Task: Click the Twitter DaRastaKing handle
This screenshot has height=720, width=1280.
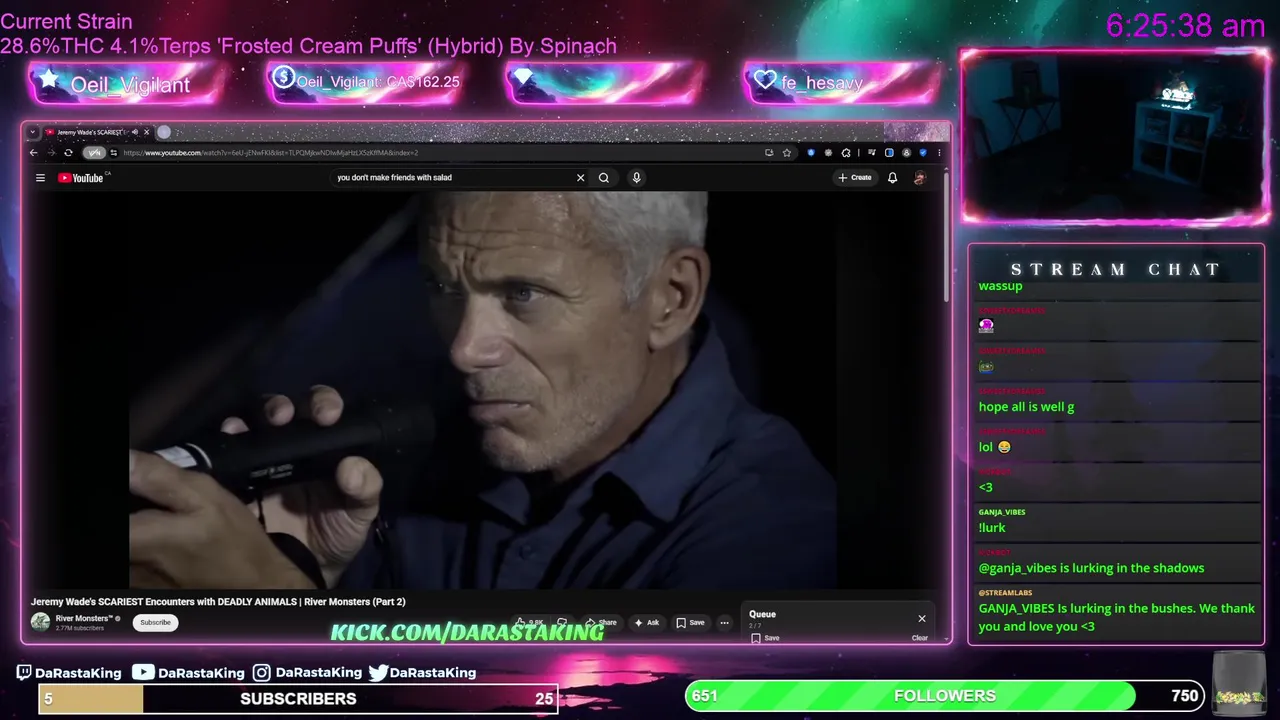Action: pos(422,673)
